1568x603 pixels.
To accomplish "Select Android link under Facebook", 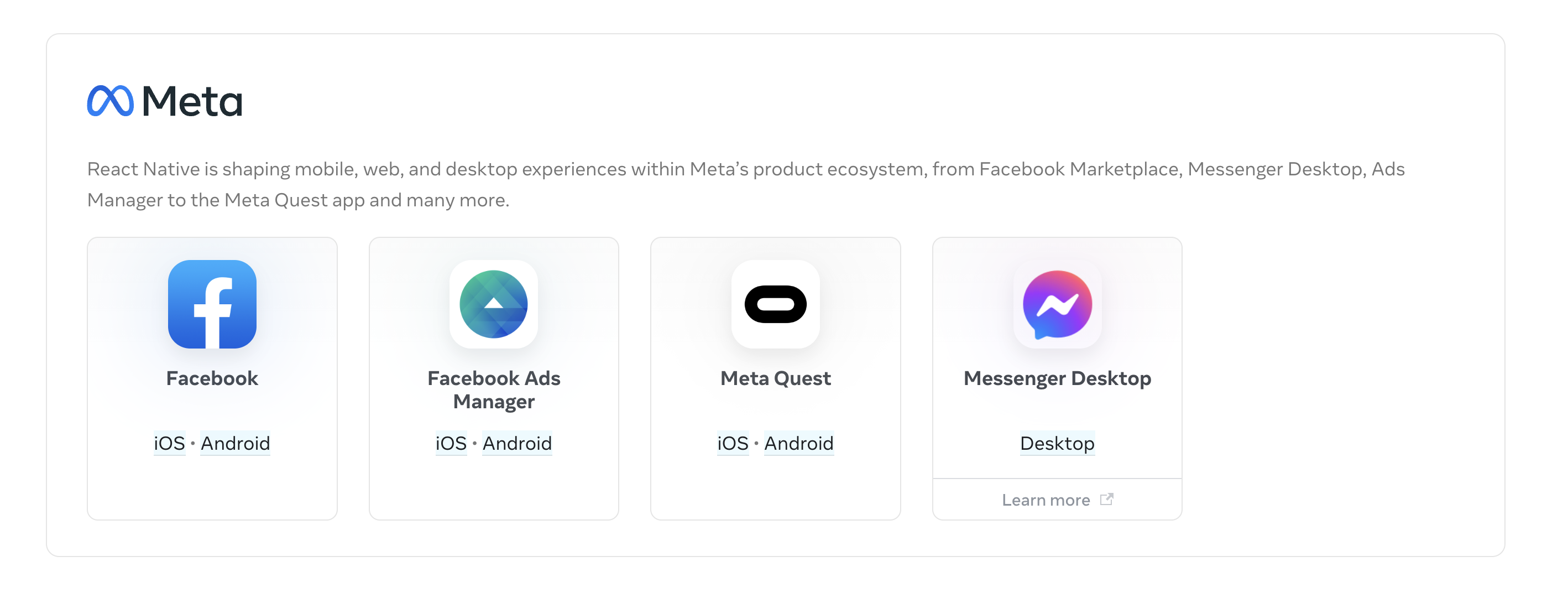I will click(235, 443).
